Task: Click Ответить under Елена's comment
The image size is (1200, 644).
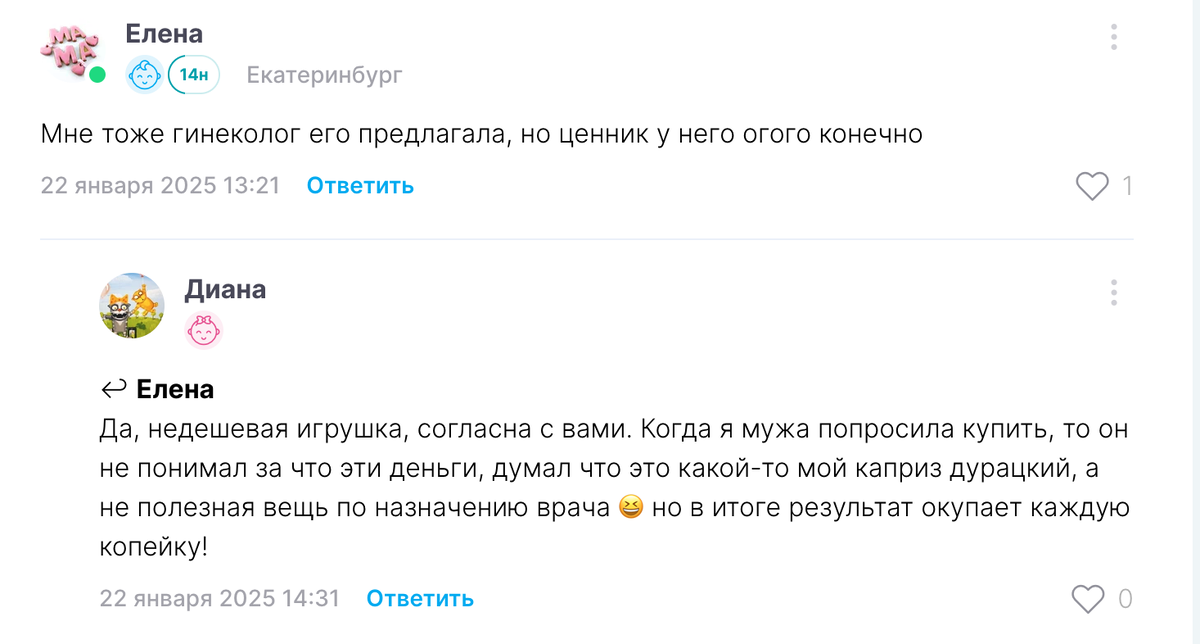Action: click(359, 185)
